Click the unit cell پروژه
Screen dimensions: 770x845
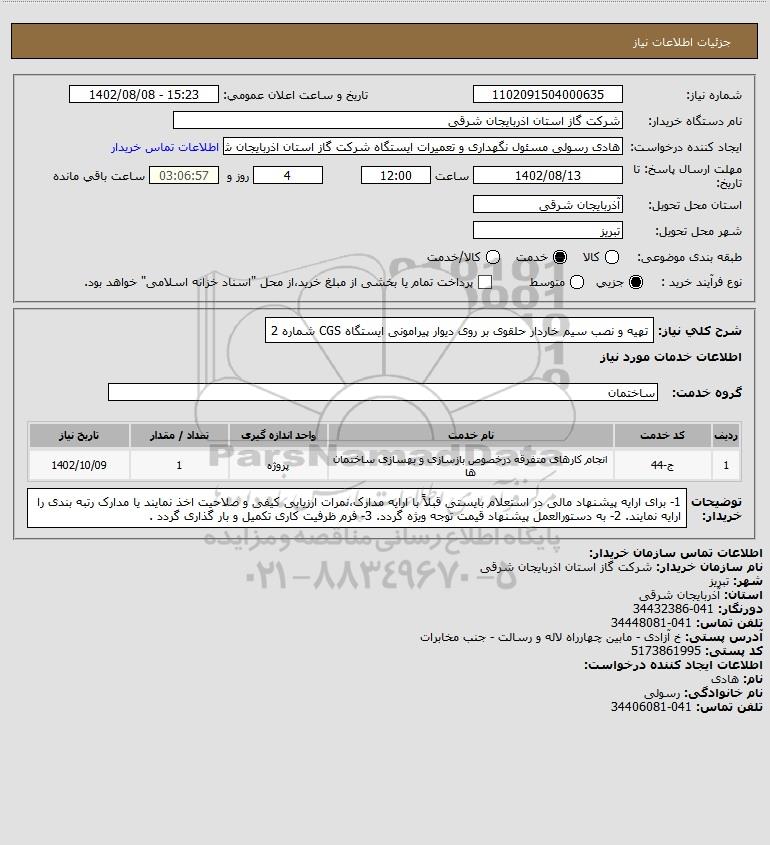click(278, 465)
